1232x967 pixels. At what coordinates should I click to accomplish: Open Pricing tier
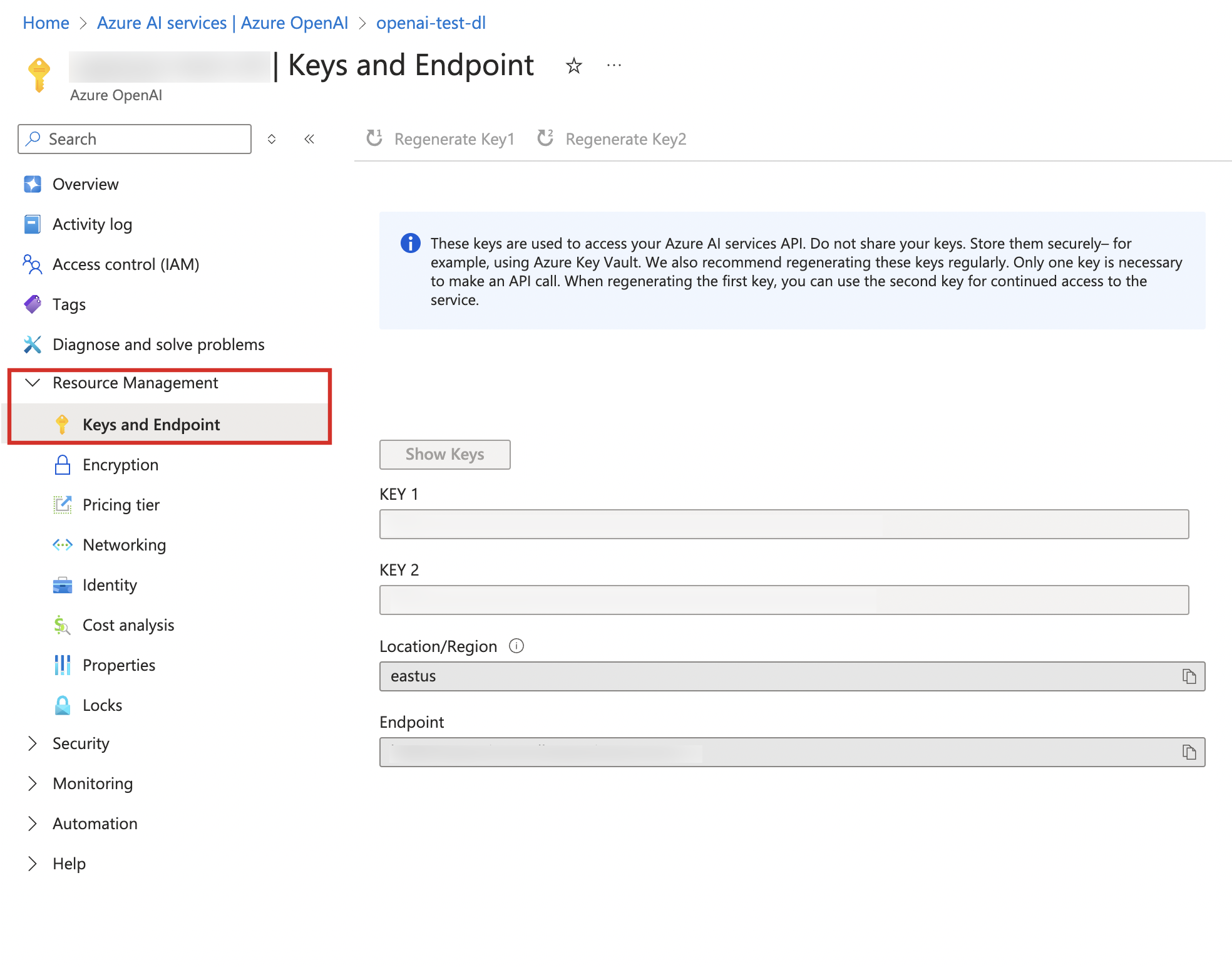(121, 505)
